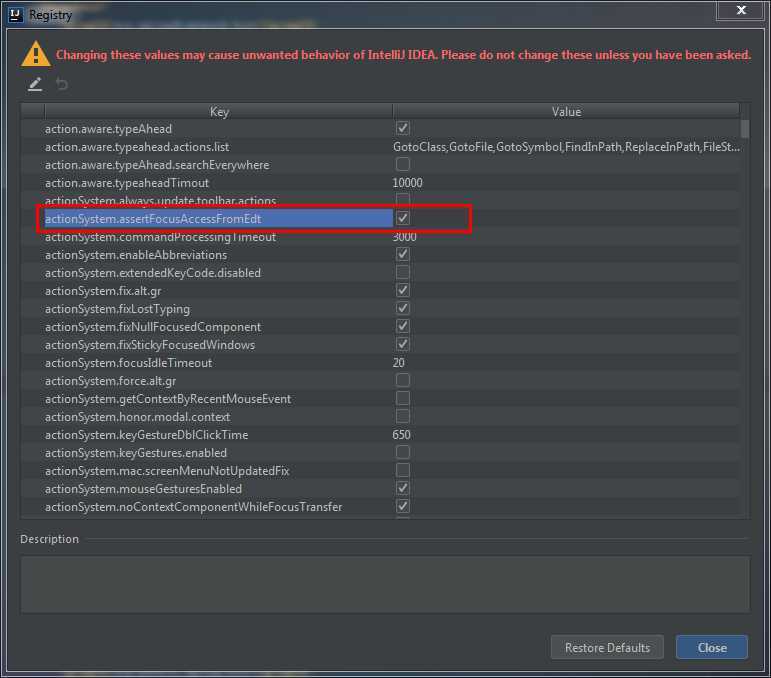Click the GotoClass,GotoFile,GotoSymbol value cell
Viewport: 771px width, 678px height.
565,147
